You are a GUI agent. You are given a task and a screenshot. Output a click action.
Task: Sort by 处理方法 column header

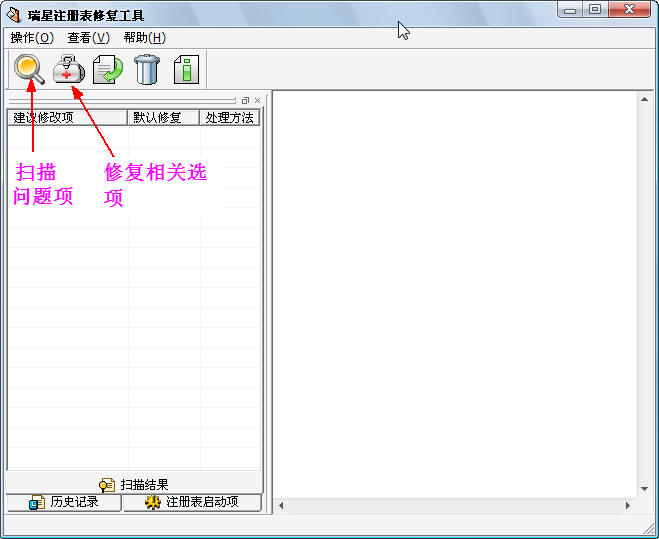tap(229, 117)
